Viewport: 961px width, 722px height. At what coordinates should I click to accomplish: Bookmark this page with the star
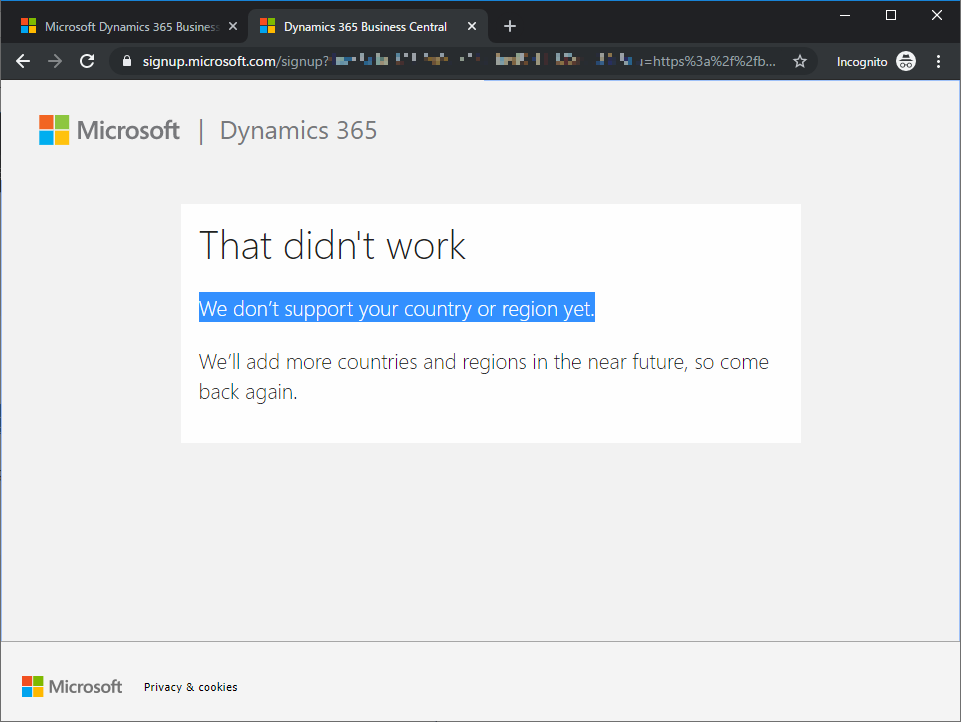click(x=800, y=61)
